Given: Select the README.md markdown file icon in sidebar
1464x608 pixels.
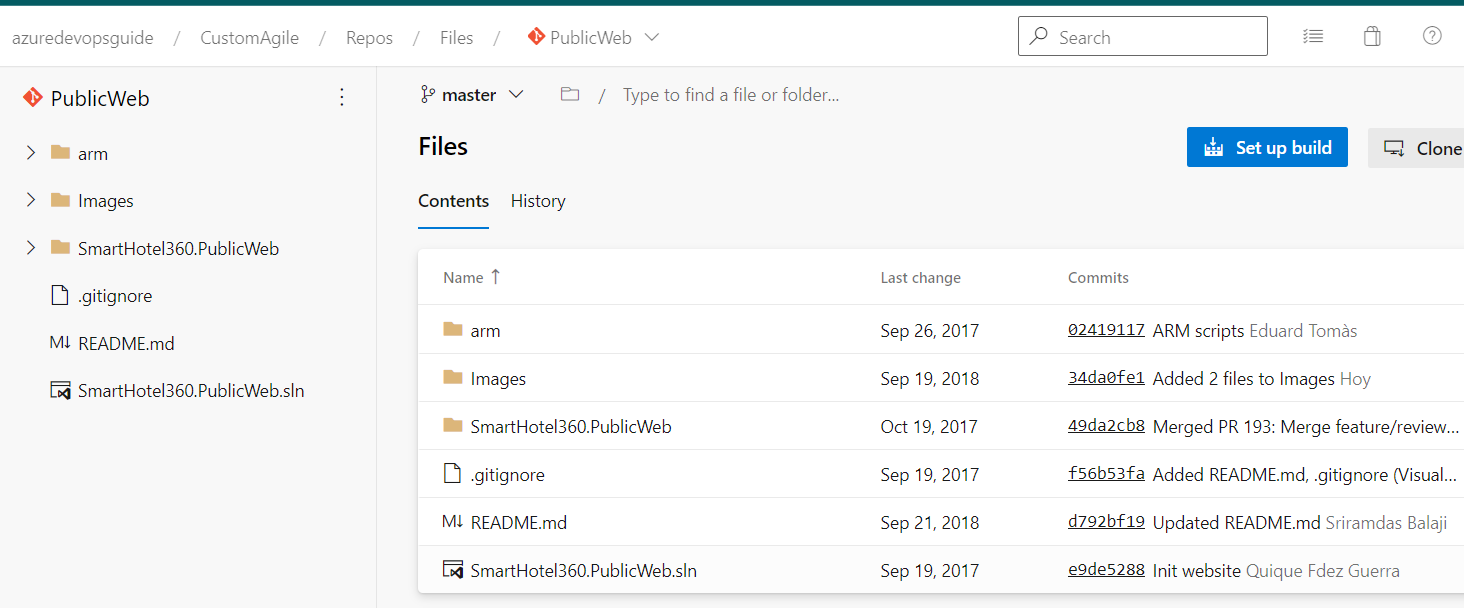Looking at the screenshot, I should pos(60,343).
